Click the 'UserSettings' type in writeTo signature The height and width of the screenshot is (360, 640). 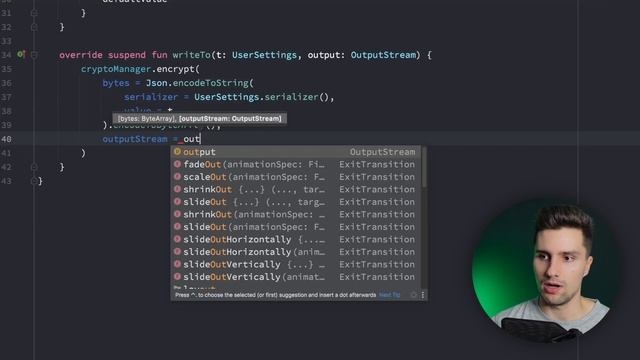pos(264,55)
